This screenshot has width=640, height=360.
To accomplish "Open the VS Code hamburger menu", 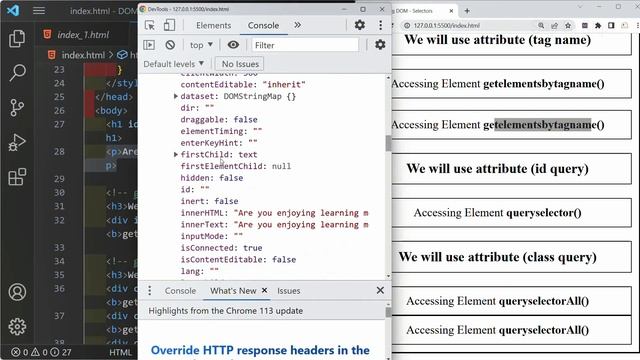I will click(x=39, y=10).
